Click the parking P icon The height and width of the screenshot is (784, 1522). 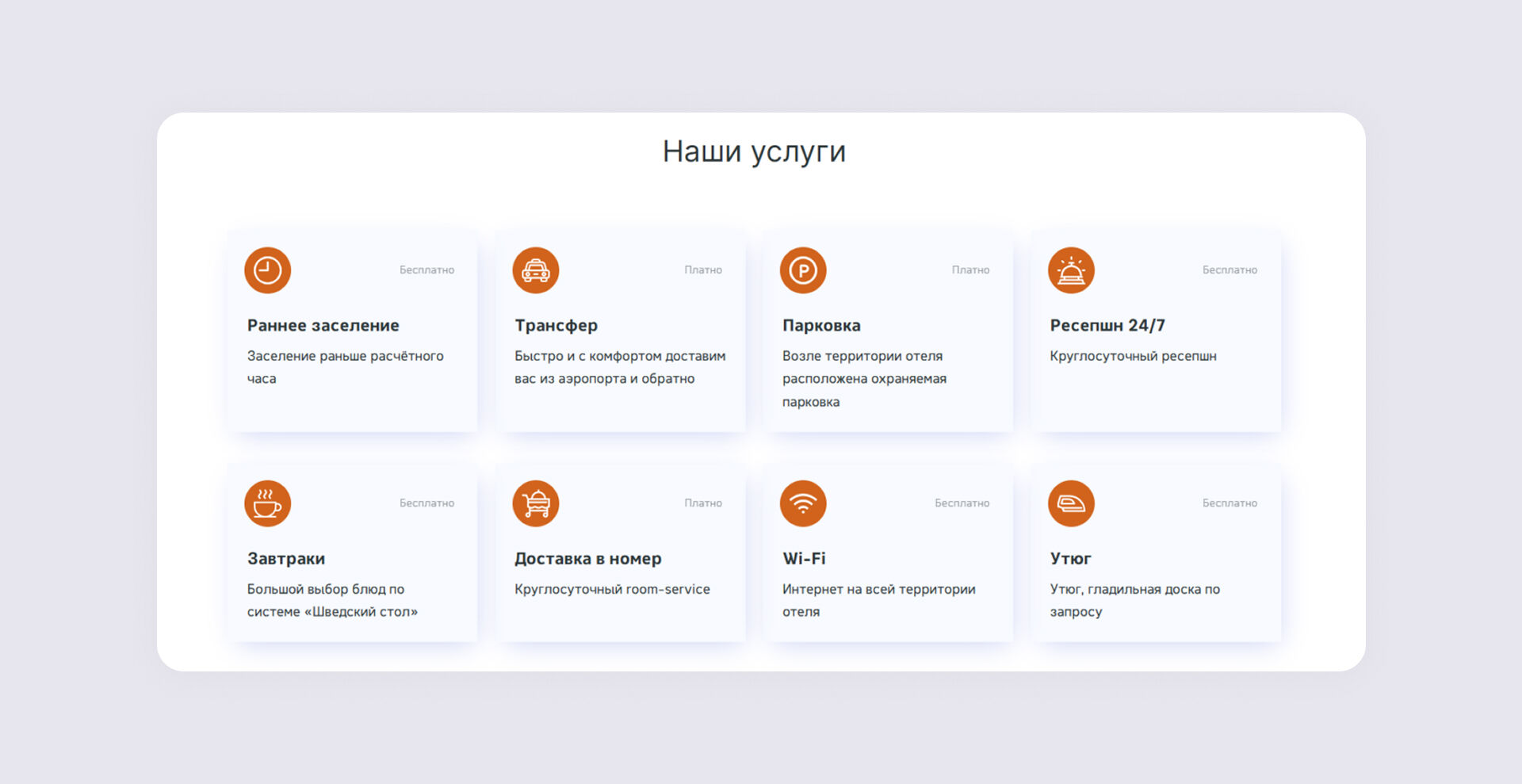pos(803,270)
